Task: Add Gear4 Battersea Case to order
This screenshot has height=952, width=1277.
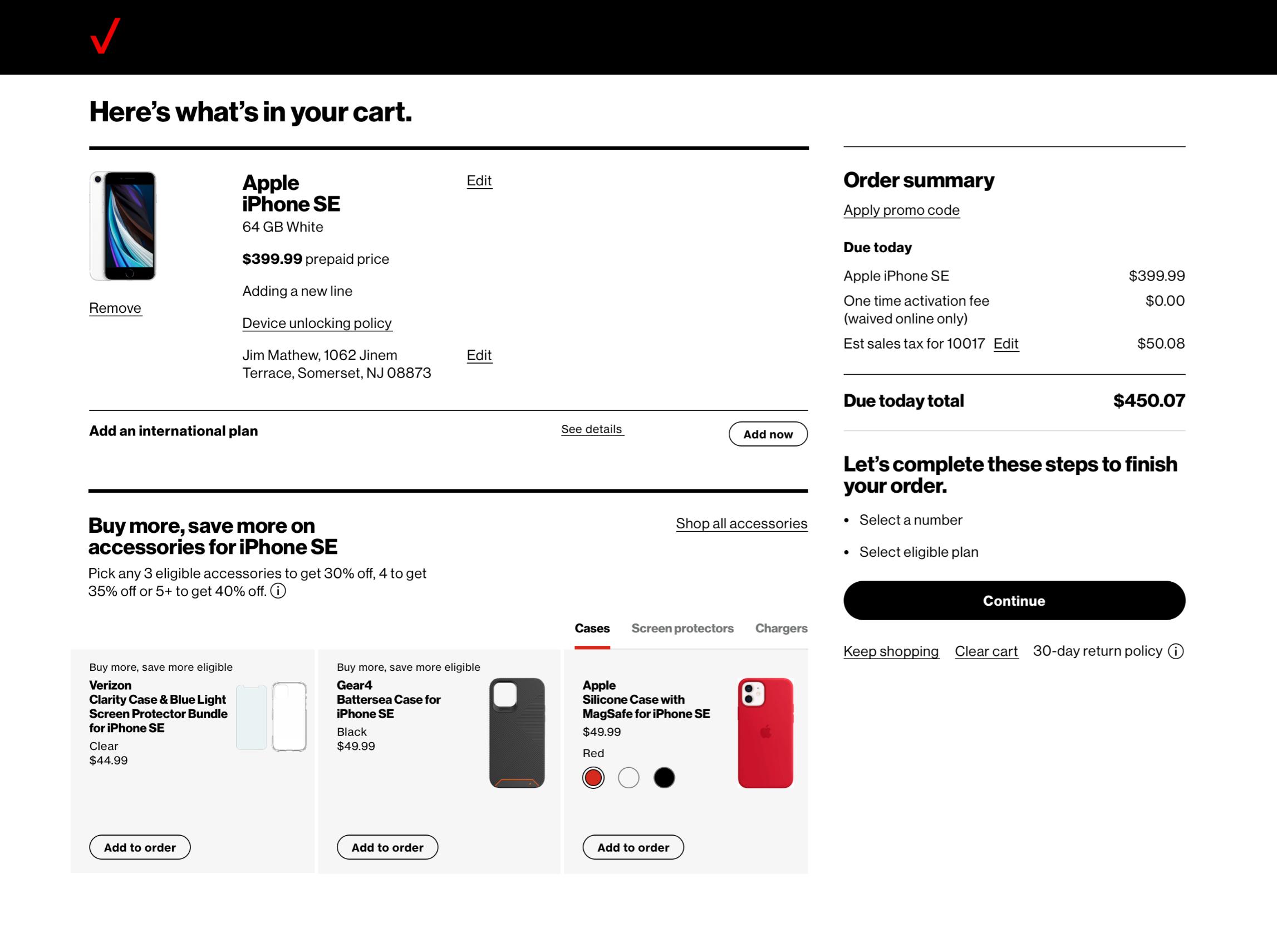Action: pos(387,847)
